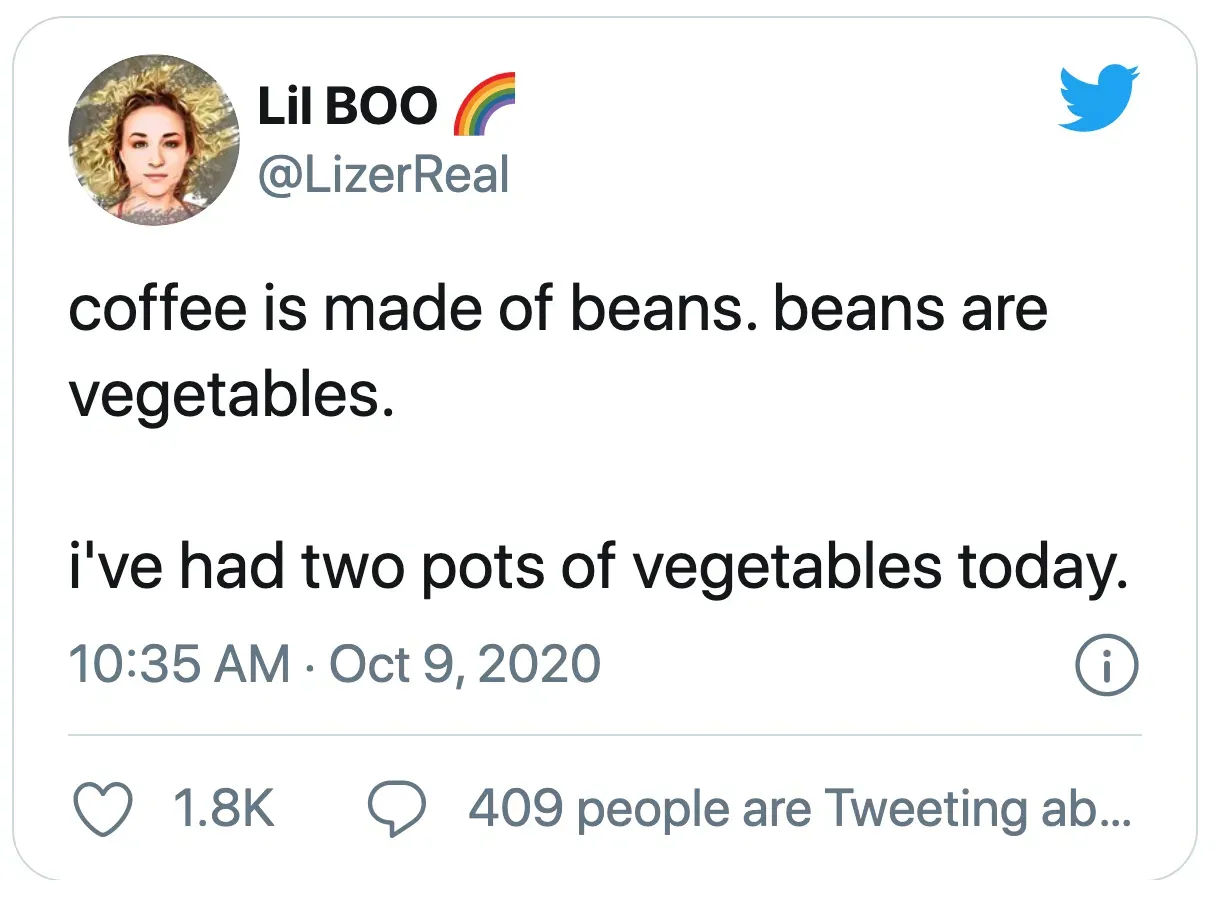Viewport: 1216px width, 902px height.
Task: Open the 409 people are Tweeting link
Action: [798, 808]
